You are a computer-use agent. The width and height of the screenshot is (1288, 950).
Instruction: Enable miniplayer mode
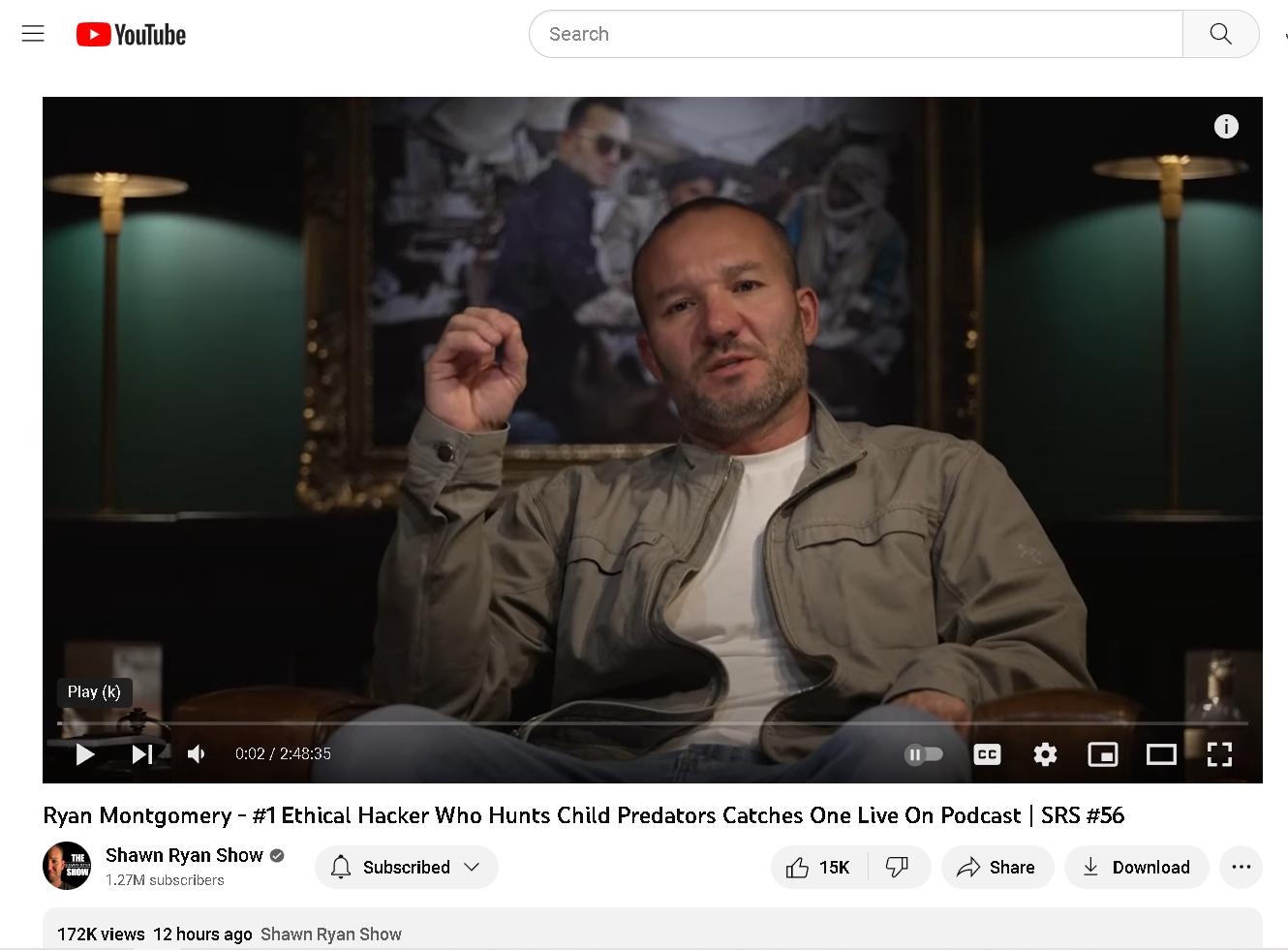(1103, 754)
